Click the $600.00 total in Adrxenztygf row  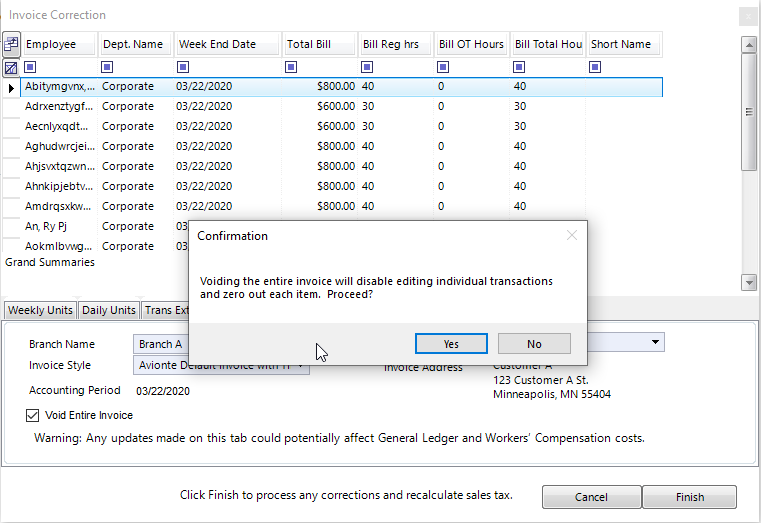click(336, 106)
